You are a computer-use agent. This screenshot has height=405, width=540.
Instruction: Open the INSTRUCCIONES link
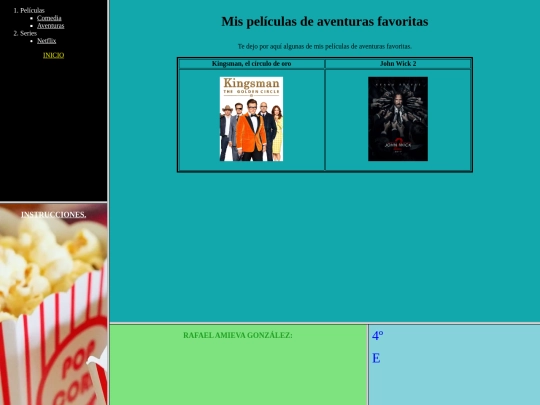click(53, 215)
